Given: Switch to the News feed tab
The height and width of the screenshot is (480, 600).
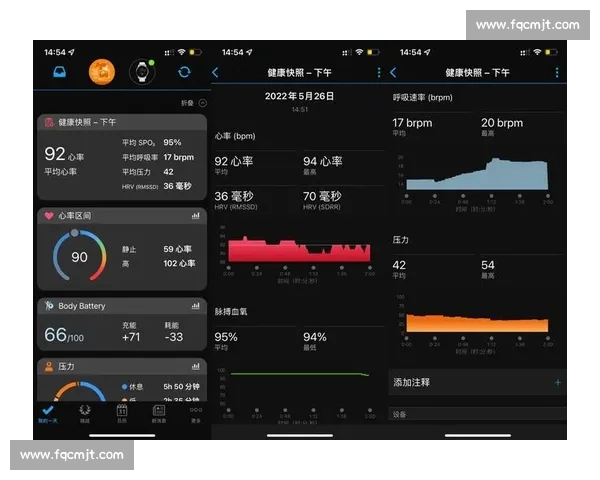Looking at the screenshot, I should (x=159, y=414).
